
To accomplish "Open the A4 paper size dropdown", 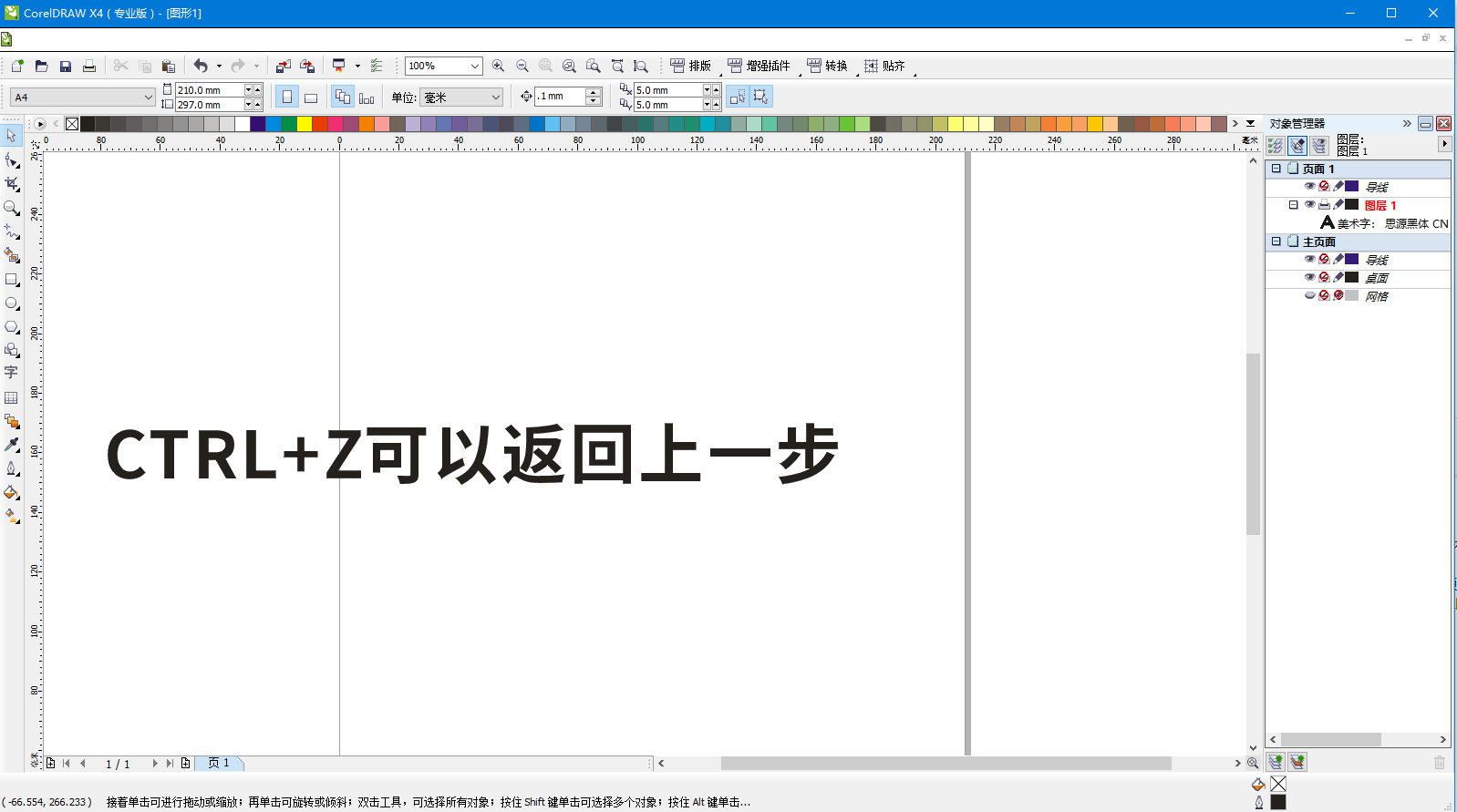I will [x=149, y=97].
